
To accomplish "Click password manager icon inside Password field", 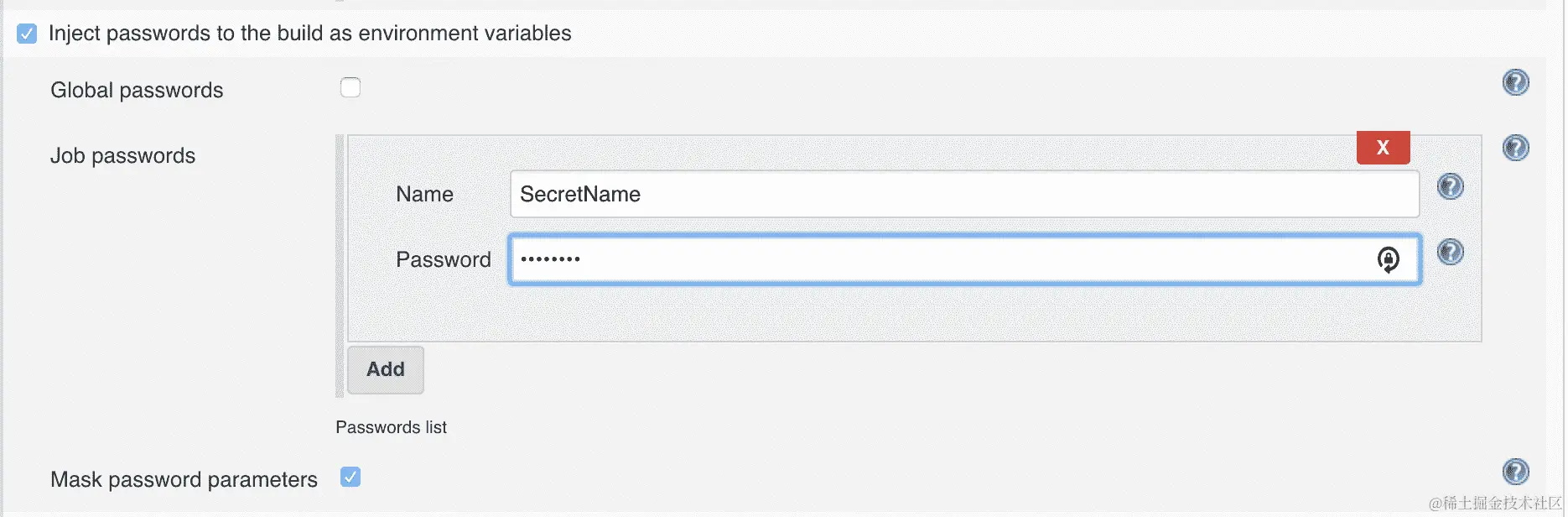I will coord(1388,260).
